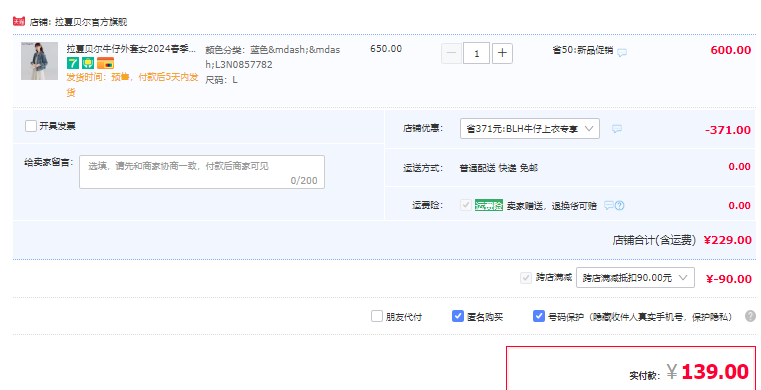
Task: Click the green 7-day return badge icon
Action: click(73, 63)
